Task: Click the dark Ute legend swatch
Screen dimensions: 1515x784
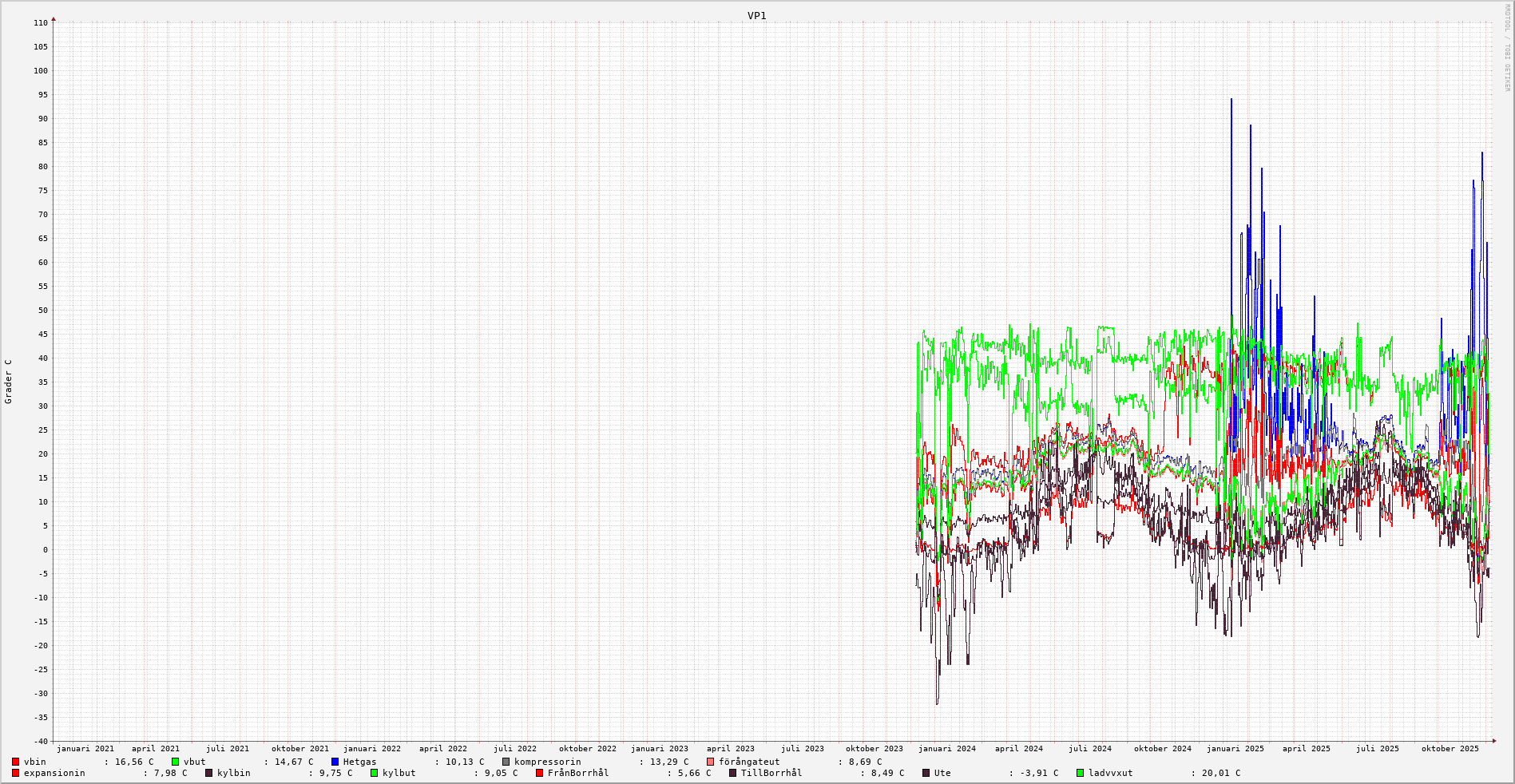Action: click(926, 773)
